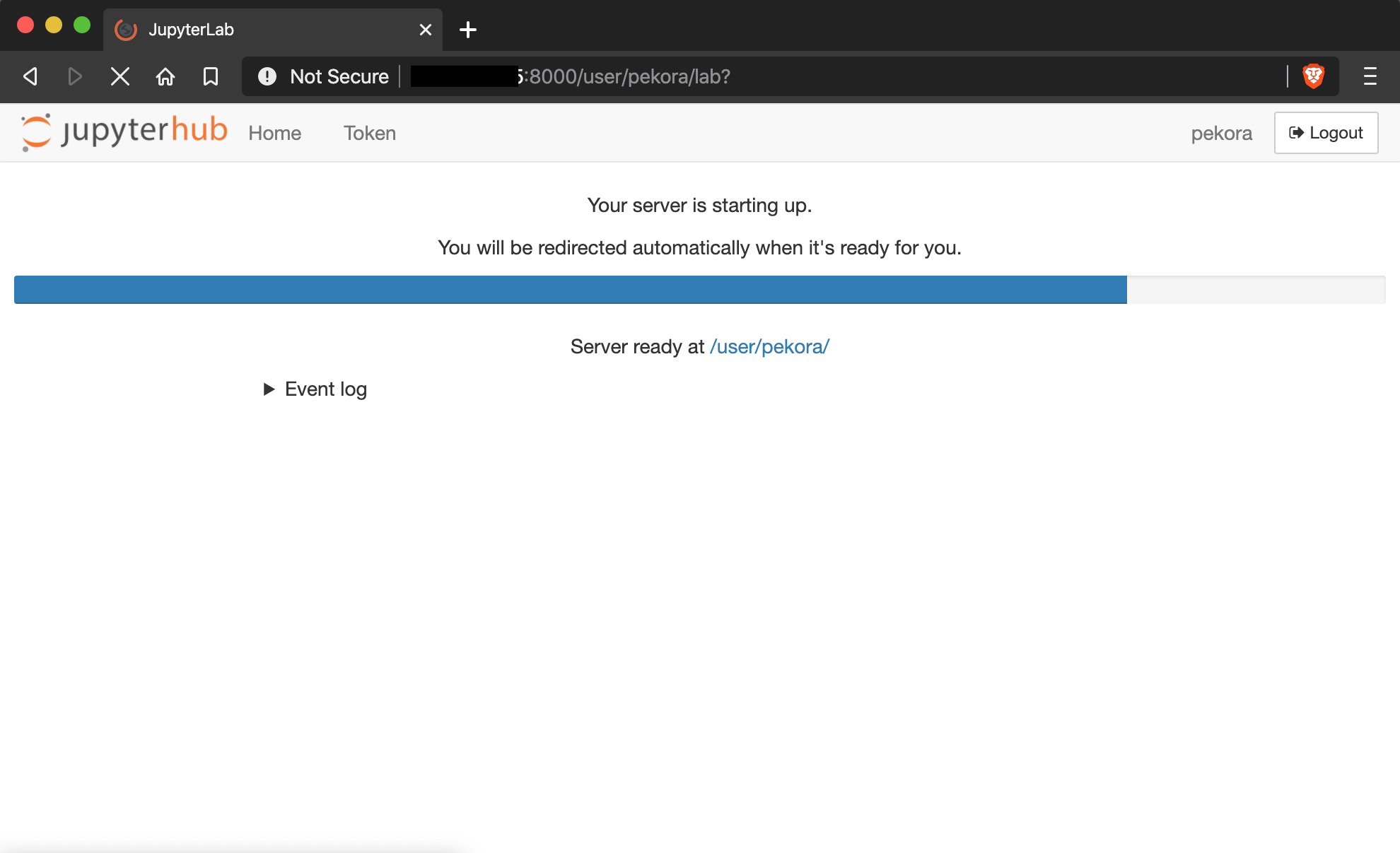Click the server startup progress bar

pos(699,290)
